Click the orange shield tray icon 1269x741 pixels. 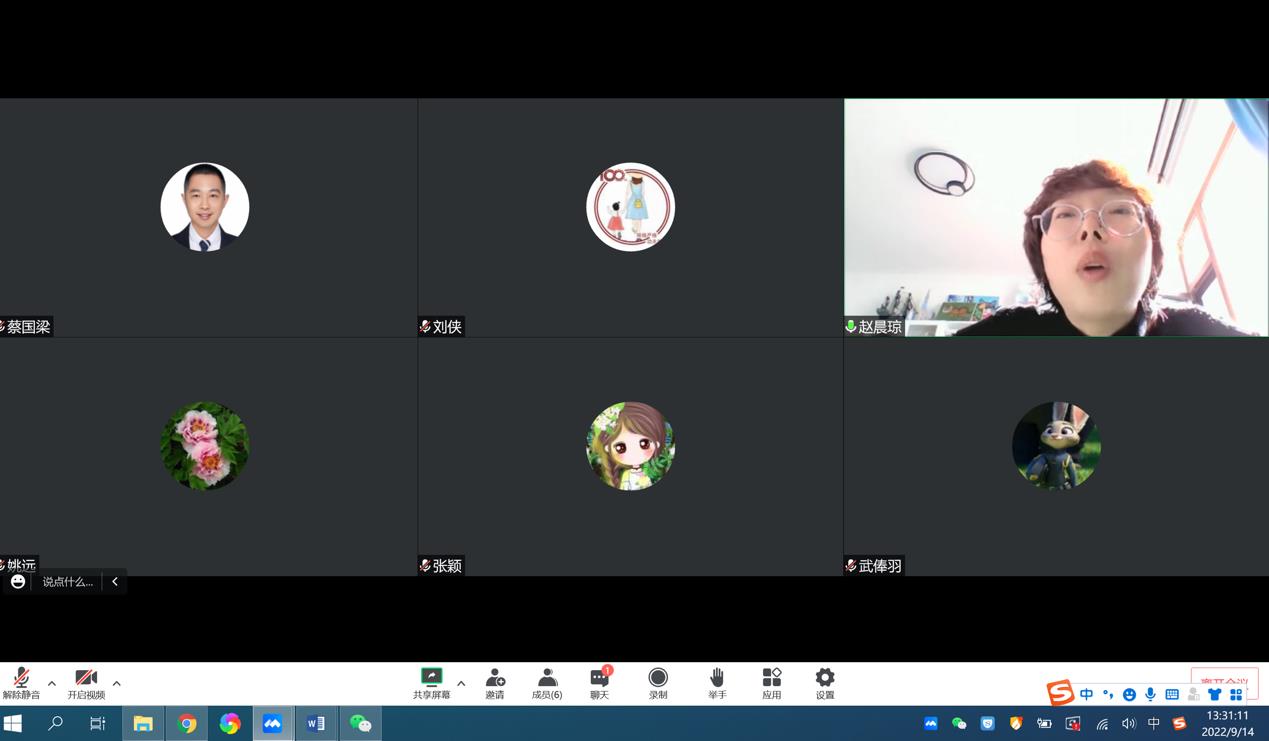(1016, 724)
